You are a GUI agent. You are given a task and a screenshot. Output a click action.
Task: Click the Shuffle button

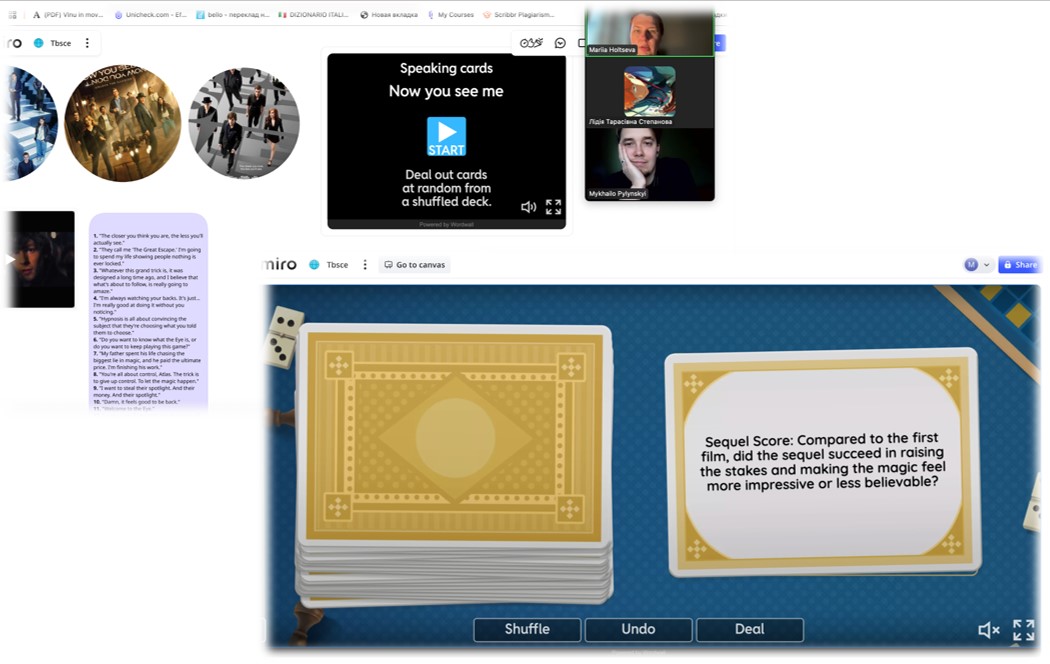[x=527, y=629]
